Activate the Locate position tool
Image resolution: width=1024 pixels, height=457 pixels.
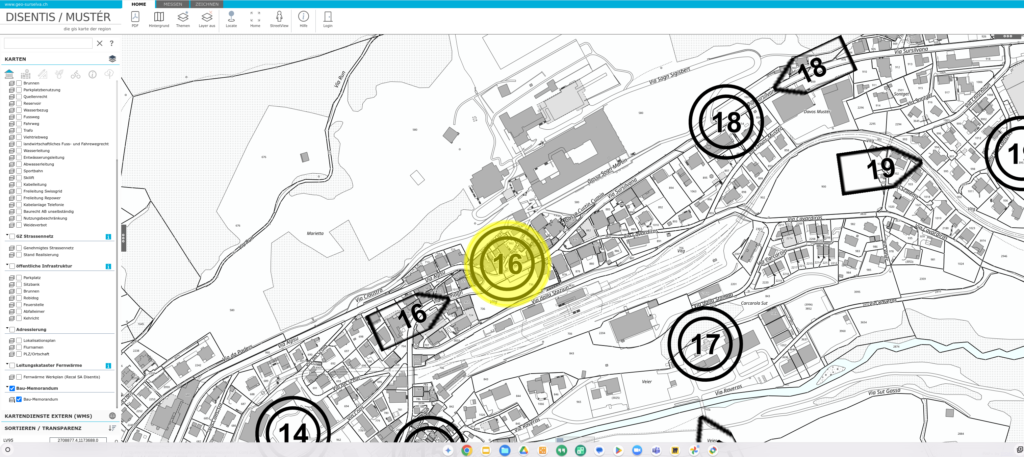coord(231,18)
